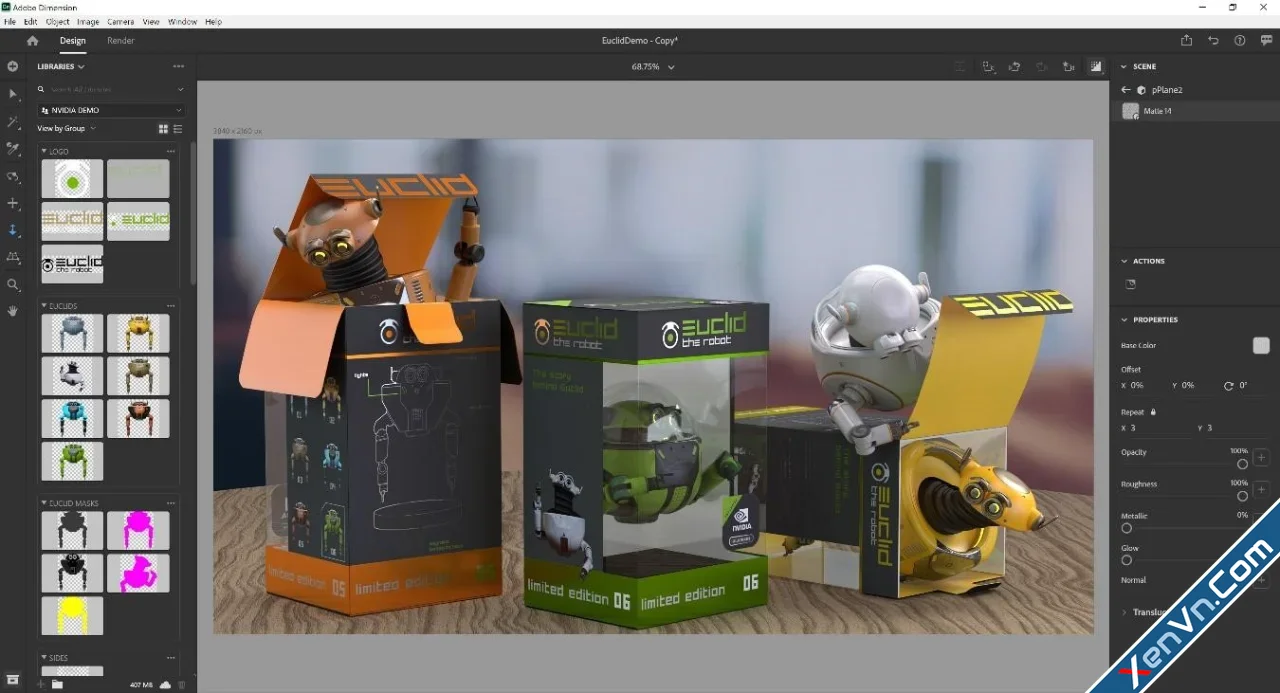Open the View by Group dropdown
The height and width of the screenshot is (693, 1280).
66,128
